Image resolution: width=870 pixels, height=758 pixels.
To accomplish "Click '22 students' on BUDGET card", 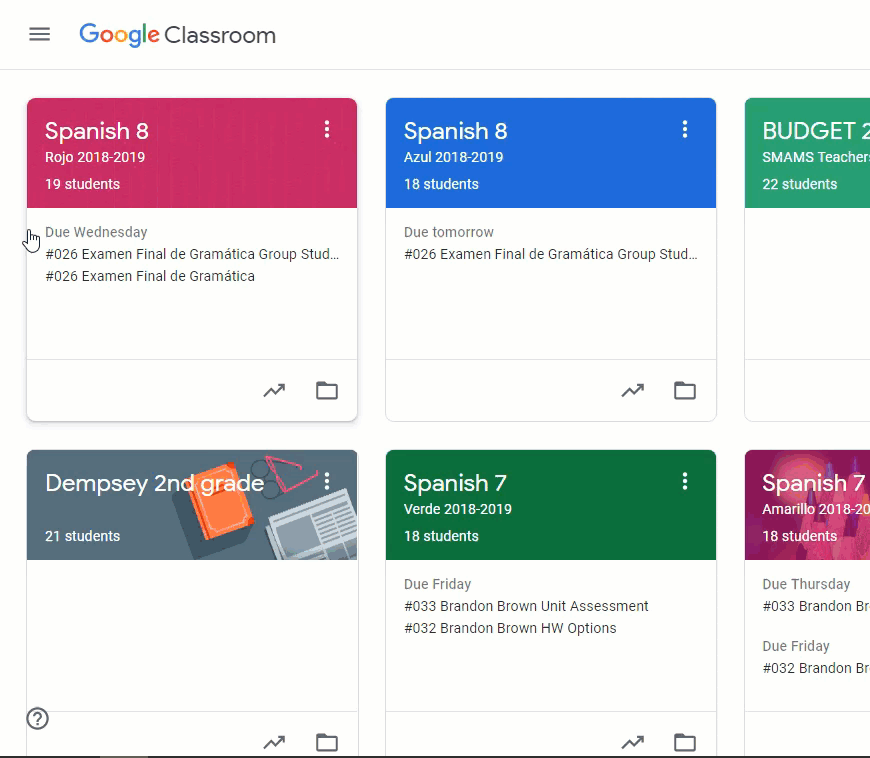I will 800,184.
